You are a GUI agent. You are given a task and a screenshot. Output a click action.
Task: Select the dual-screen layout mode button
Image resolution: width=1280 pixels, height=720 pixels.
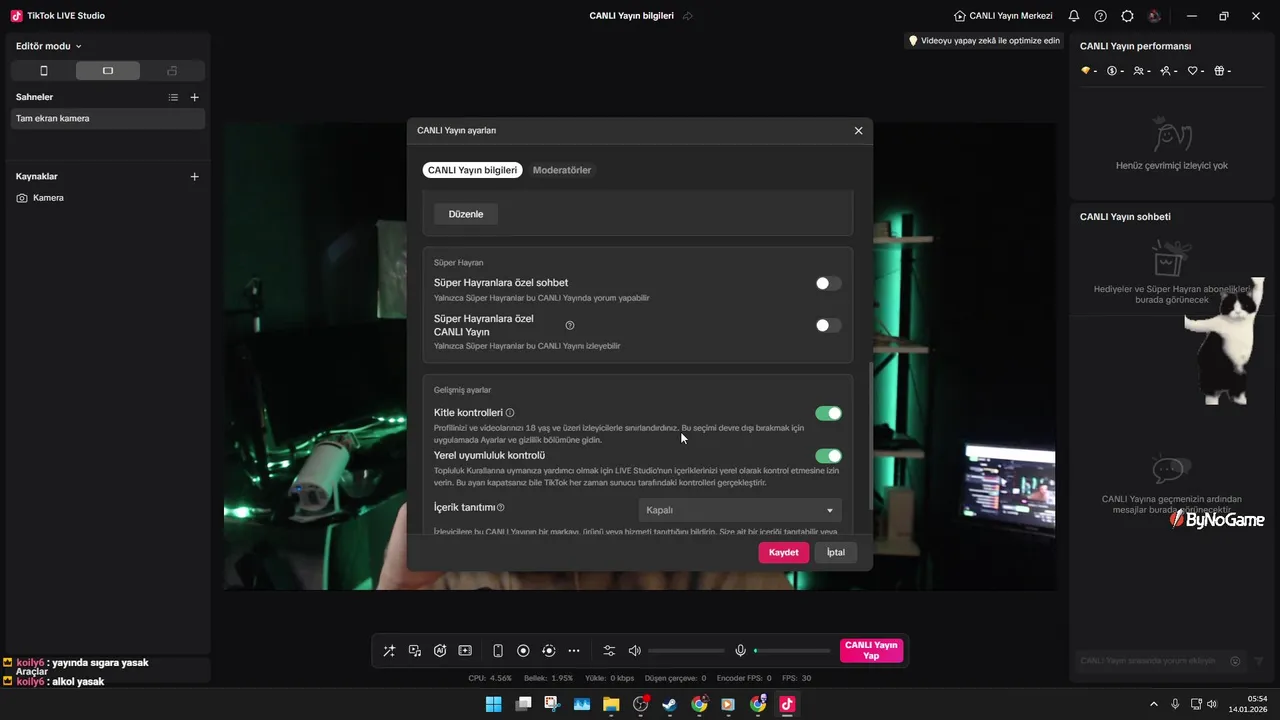coord(172,71)
